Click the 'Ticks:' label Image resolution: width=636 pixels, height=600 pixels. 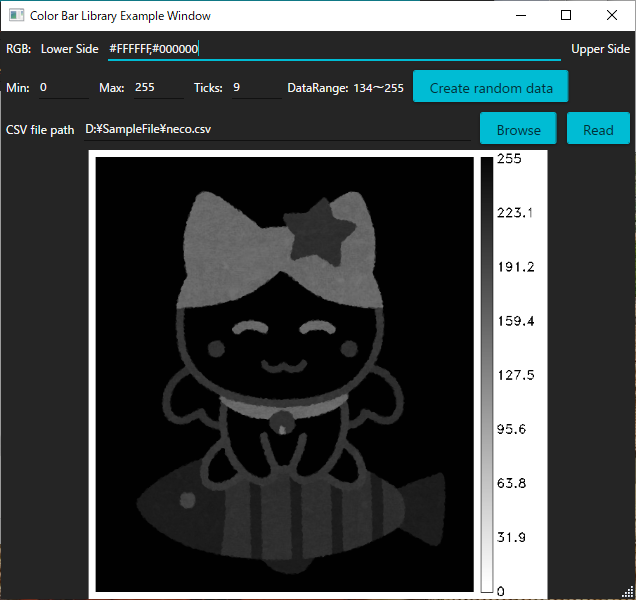[208, 88]
